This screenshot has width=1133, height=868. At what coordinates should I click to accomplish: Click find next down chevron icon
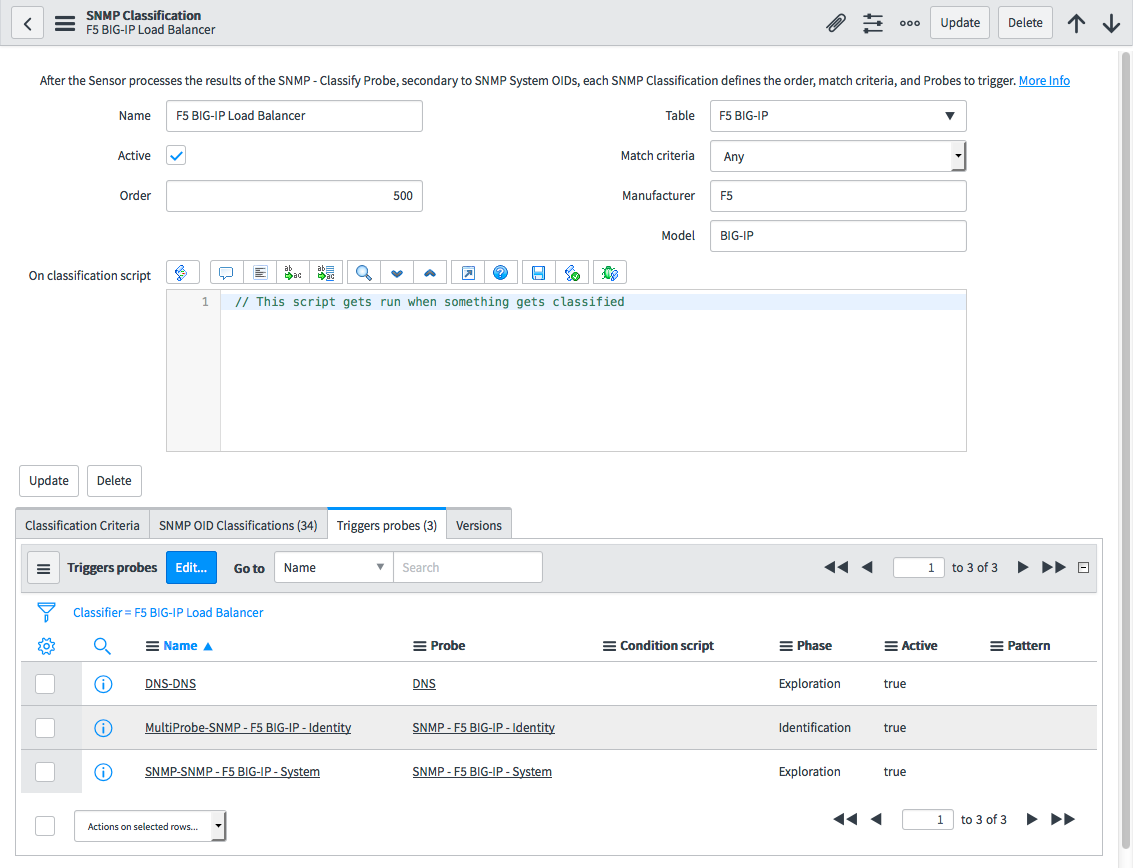coord(397,272)
